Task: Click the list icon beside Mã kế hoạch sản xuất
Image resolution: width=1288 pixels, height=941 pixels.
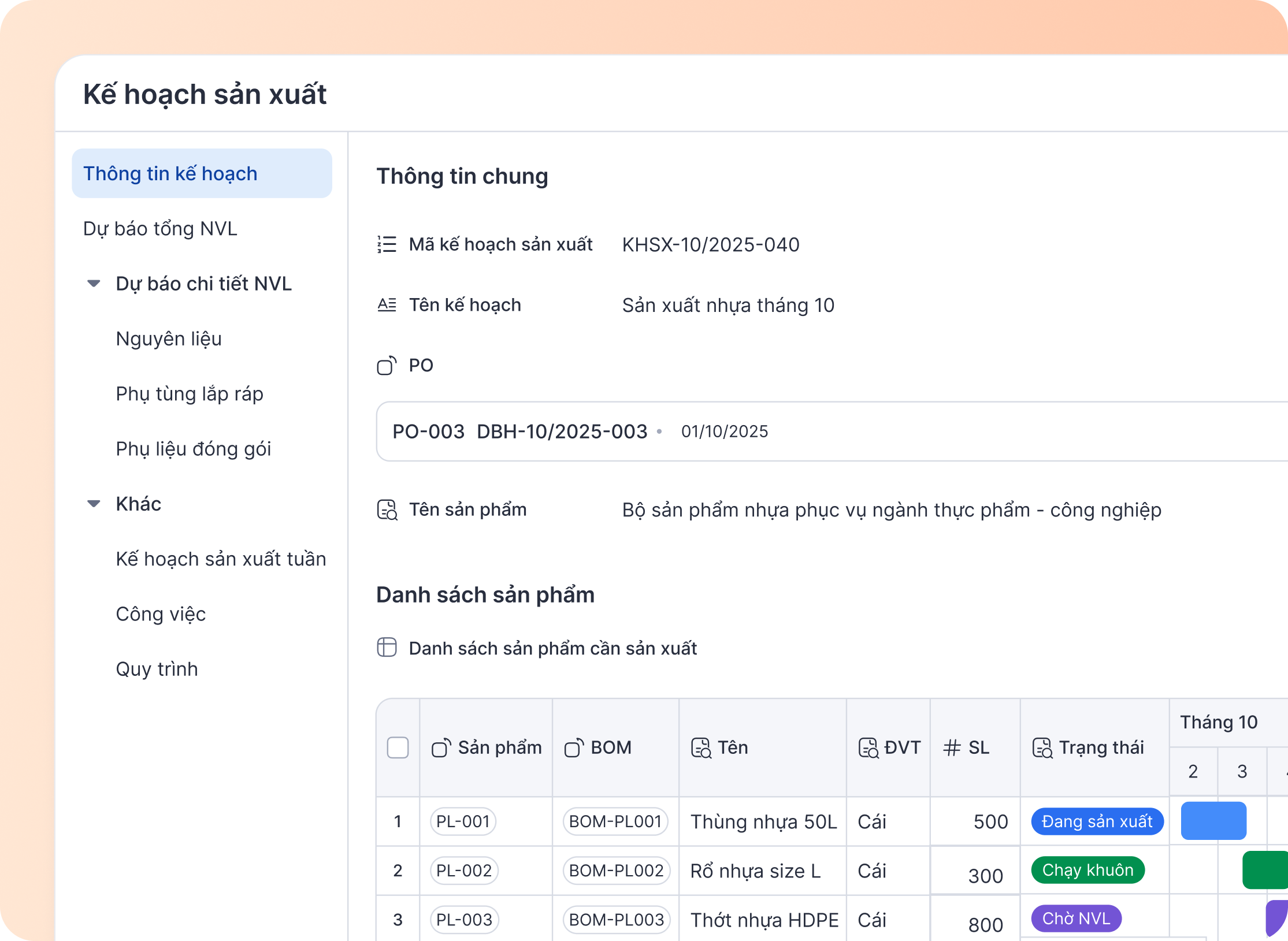Action: 387,245
